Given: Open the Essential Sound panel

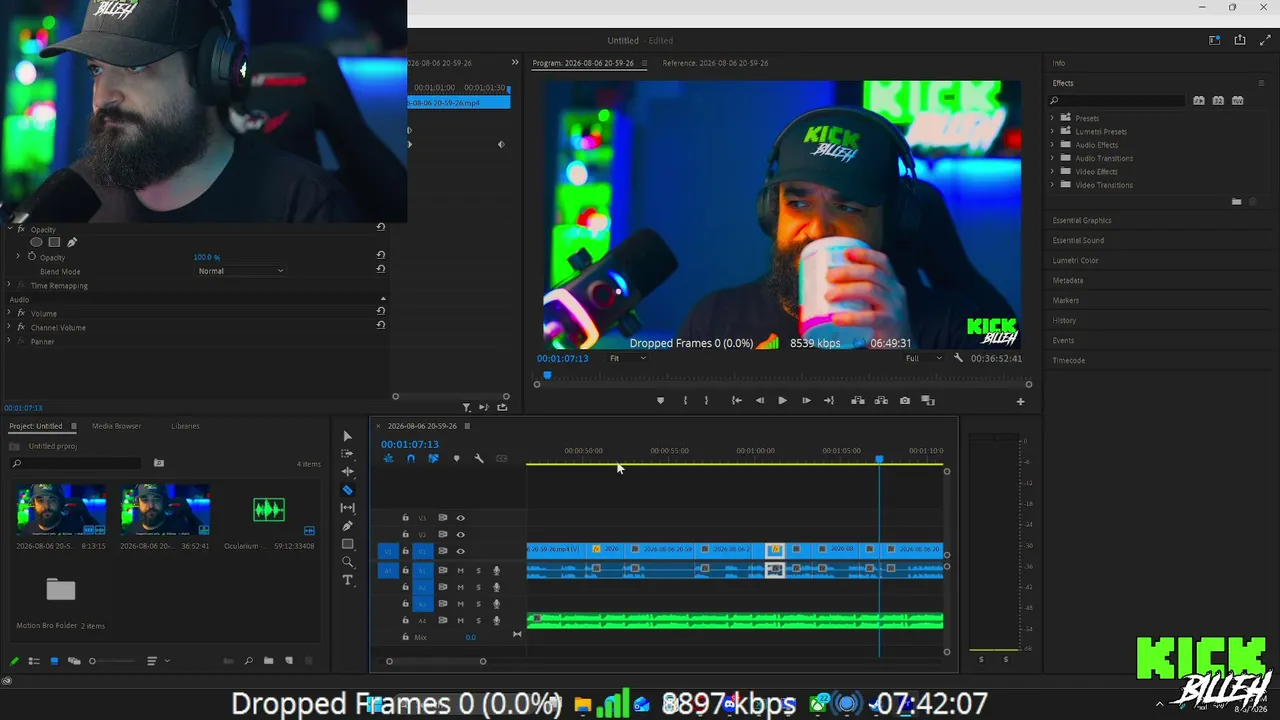Looking at the screenshot, I should pyautogui.click(x=1078, y=240).
